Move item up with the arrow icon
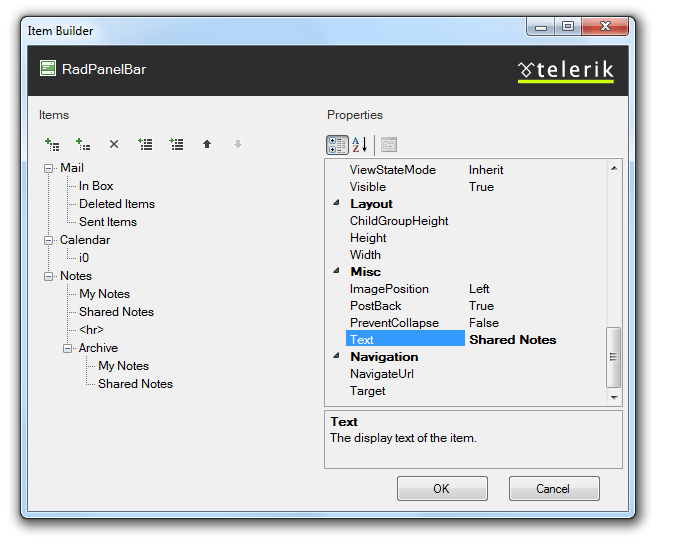675x550 pixels. pyautogui.click(x=207, y=144)
